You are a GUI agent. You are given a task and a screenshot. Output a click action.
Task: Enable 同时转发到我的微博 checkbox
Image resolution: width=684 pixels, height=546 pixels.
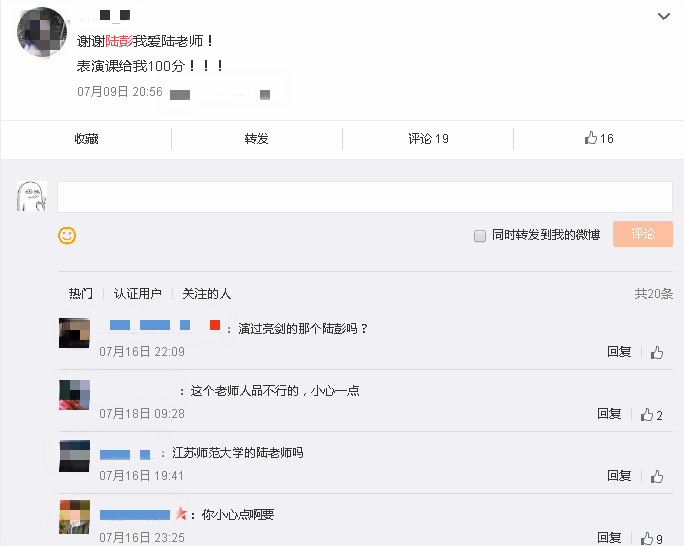coord(480,235)
